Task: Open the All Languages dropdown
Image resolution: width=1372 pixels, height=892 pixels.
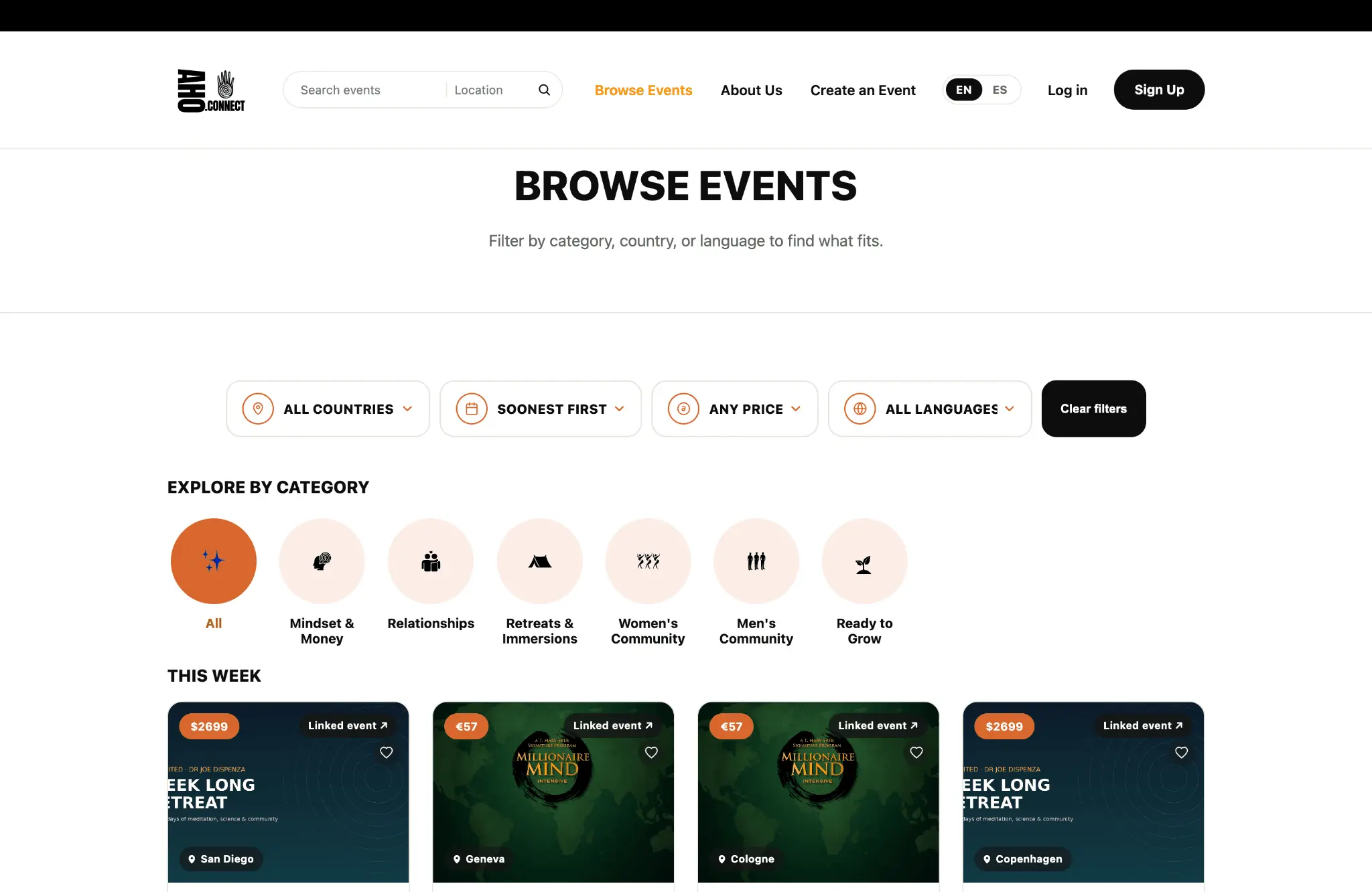Action: pyautogui.click(x=930, y=408)
